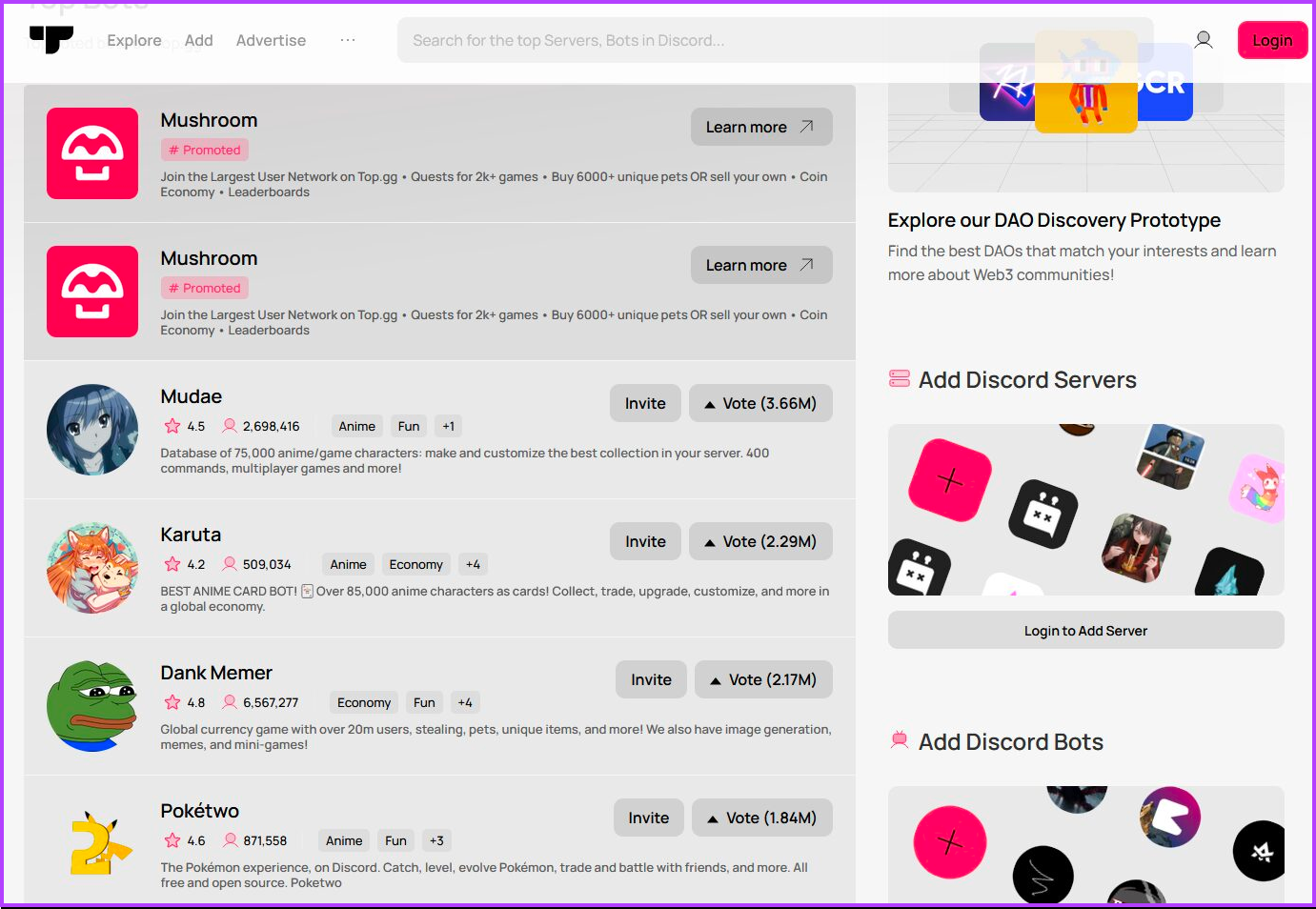Open Explore our DAO Discovery Prototype heading
1316x909 pixels.
1054,220
